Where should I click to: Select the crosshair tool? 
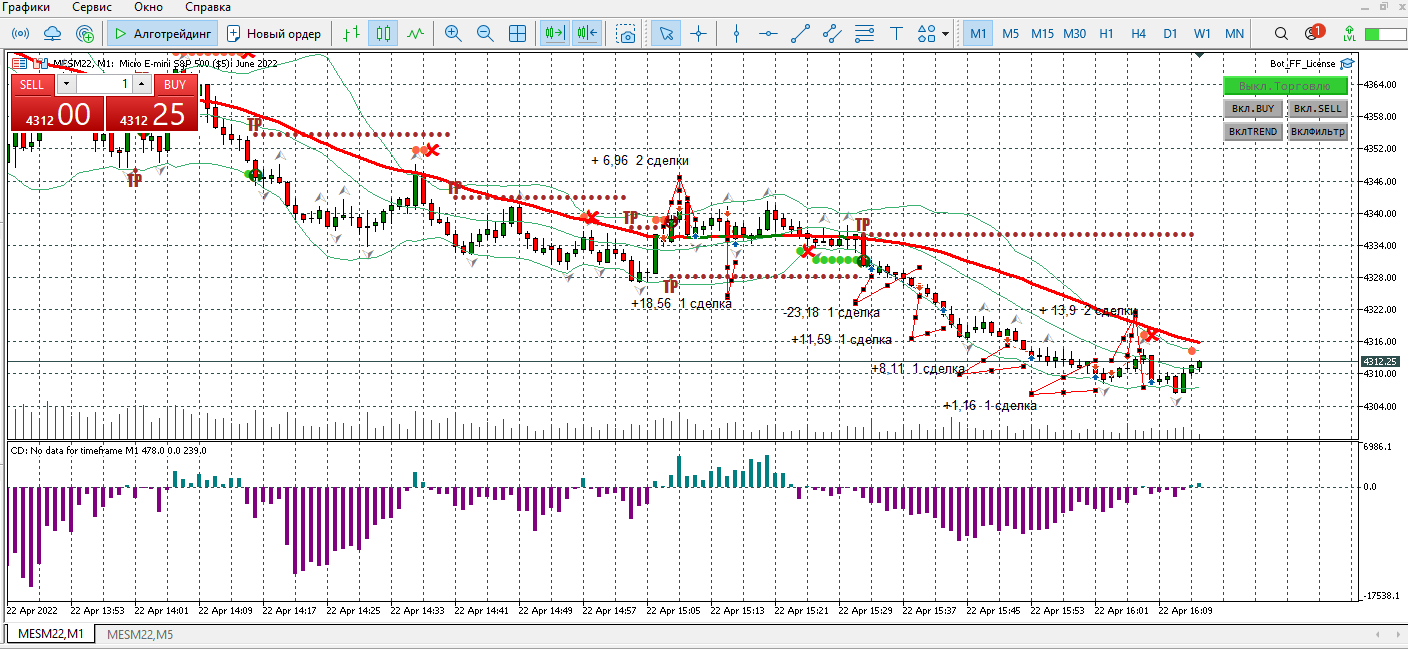click(698, 33)
